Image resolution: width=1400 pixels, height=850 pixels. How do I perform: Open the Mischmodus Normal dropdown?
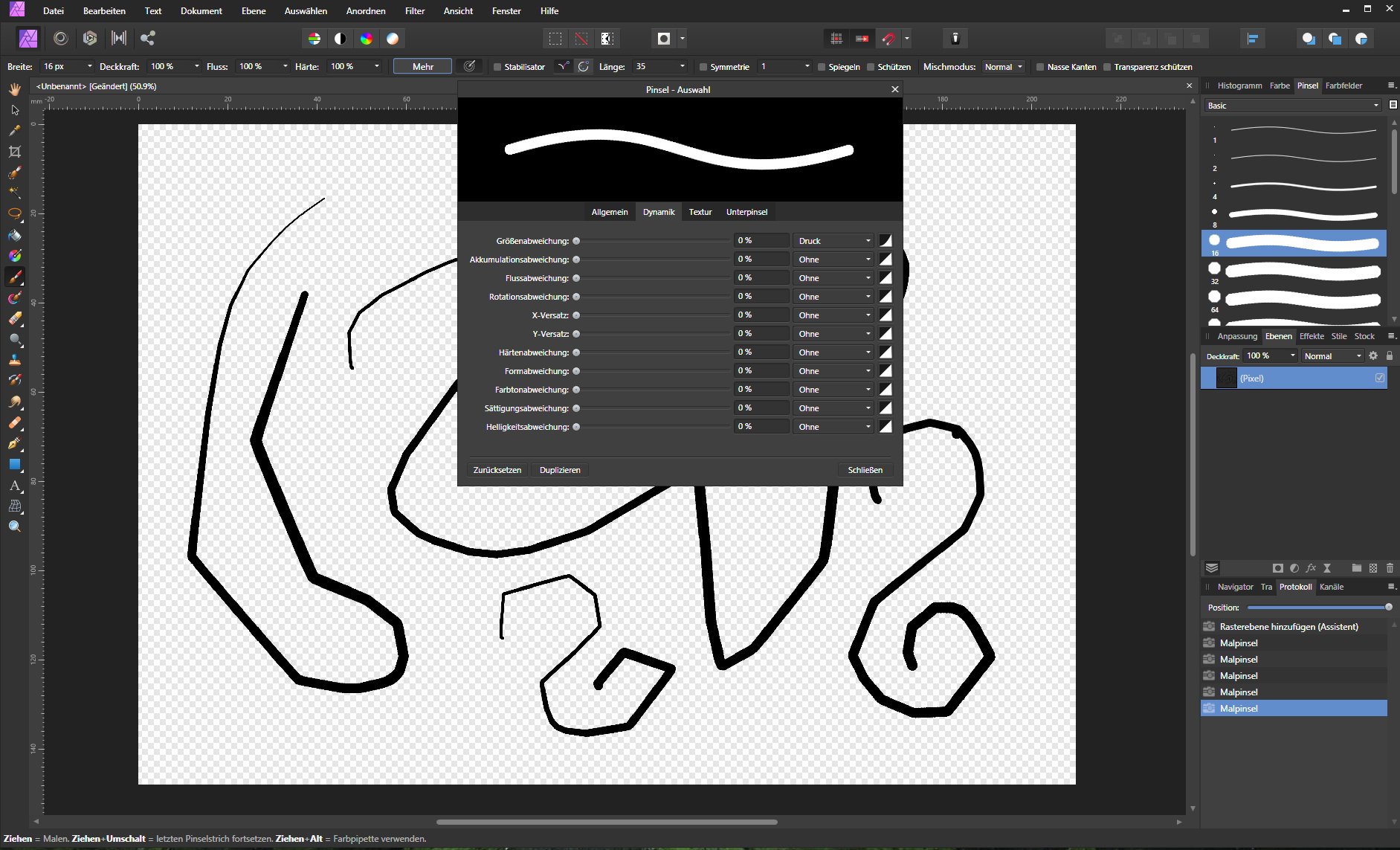tap(1003, 67)
